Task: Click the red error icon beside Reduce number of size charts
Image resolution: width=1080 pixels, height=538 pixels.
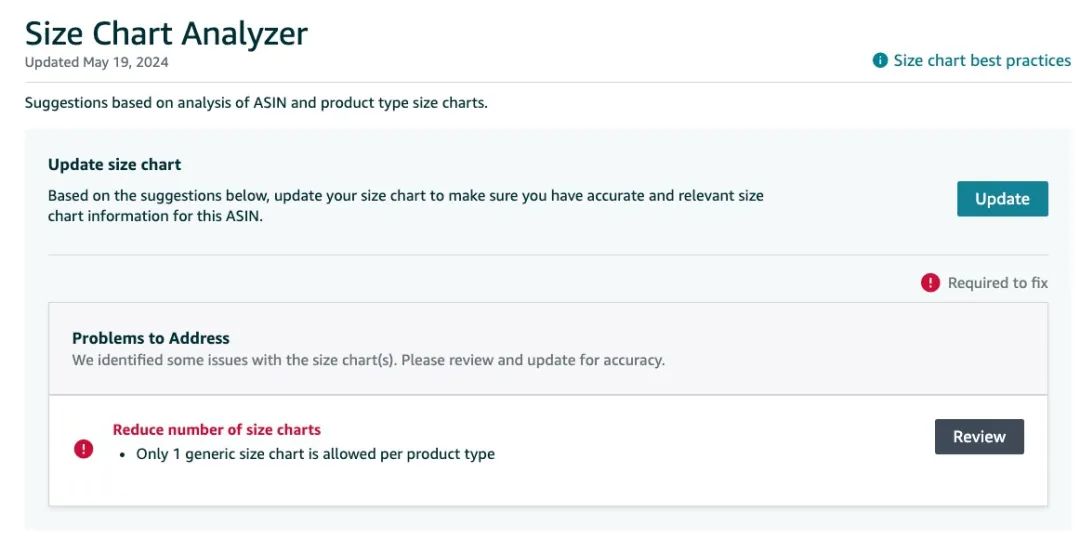Action: coord(84,449)
